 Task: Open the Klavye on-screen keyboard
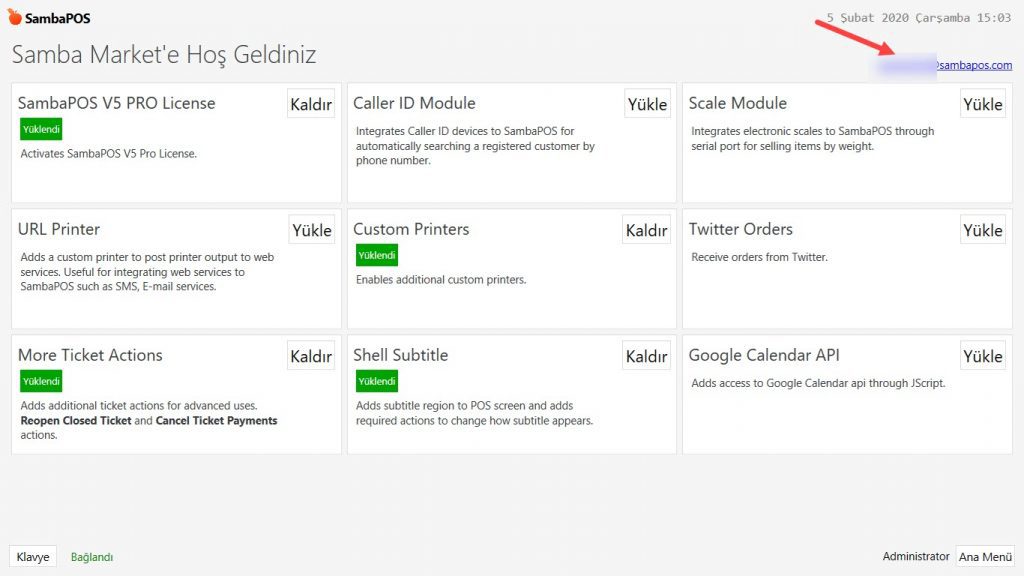(x=33, y=557)
